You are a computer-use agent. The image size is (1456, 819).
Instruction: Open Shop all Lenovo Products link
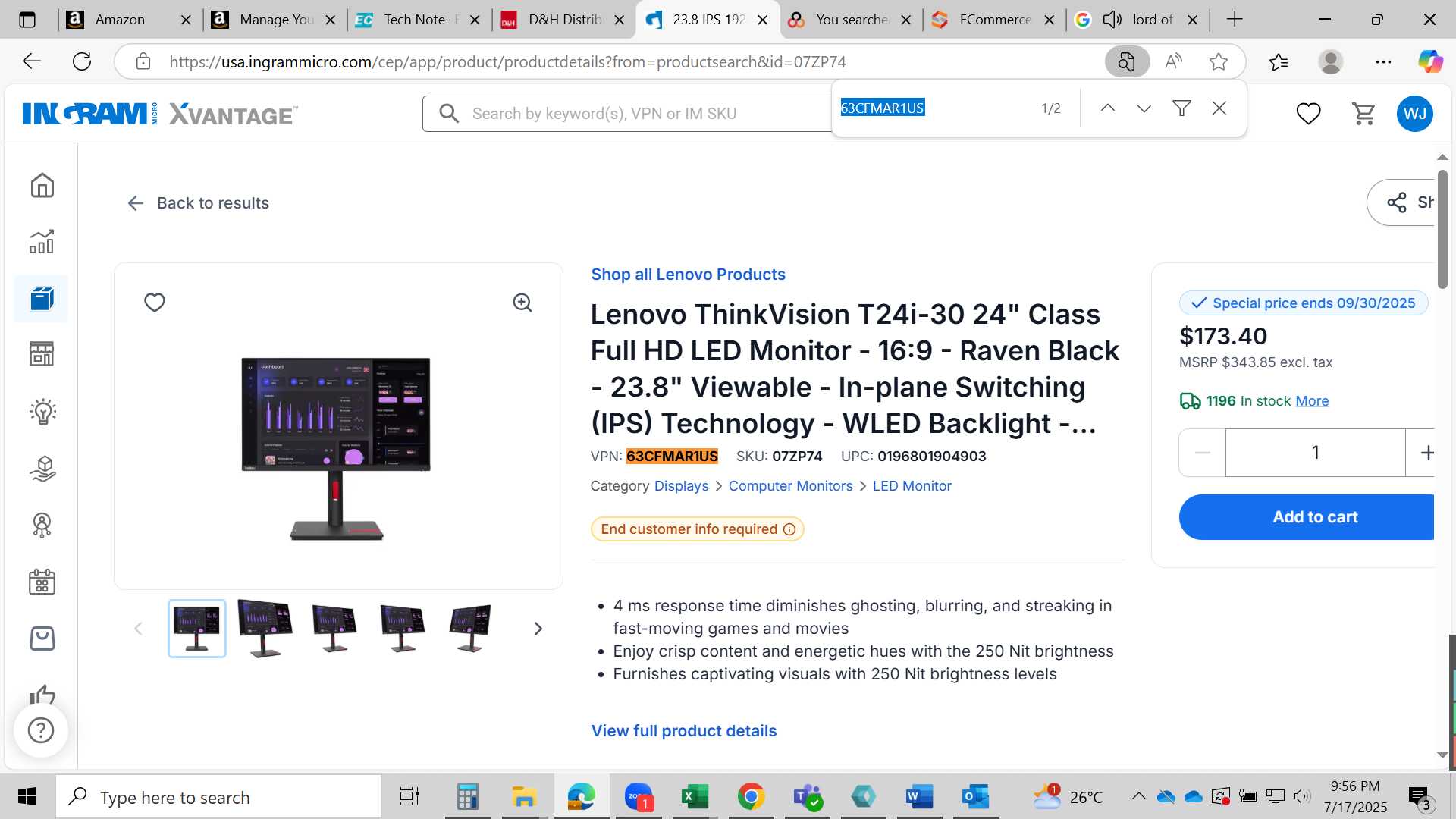tap(688, 275)
